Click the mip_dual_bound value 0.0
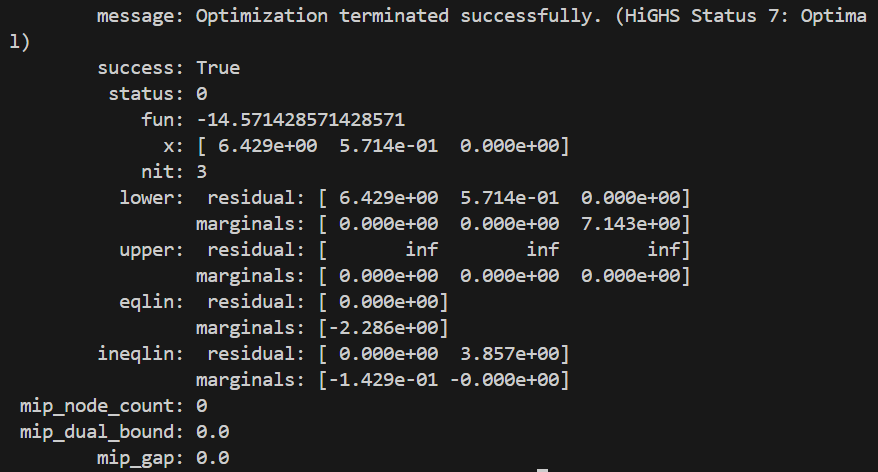Image resolution: width=878 pixels, height=472 pixels. pos(213,432)
